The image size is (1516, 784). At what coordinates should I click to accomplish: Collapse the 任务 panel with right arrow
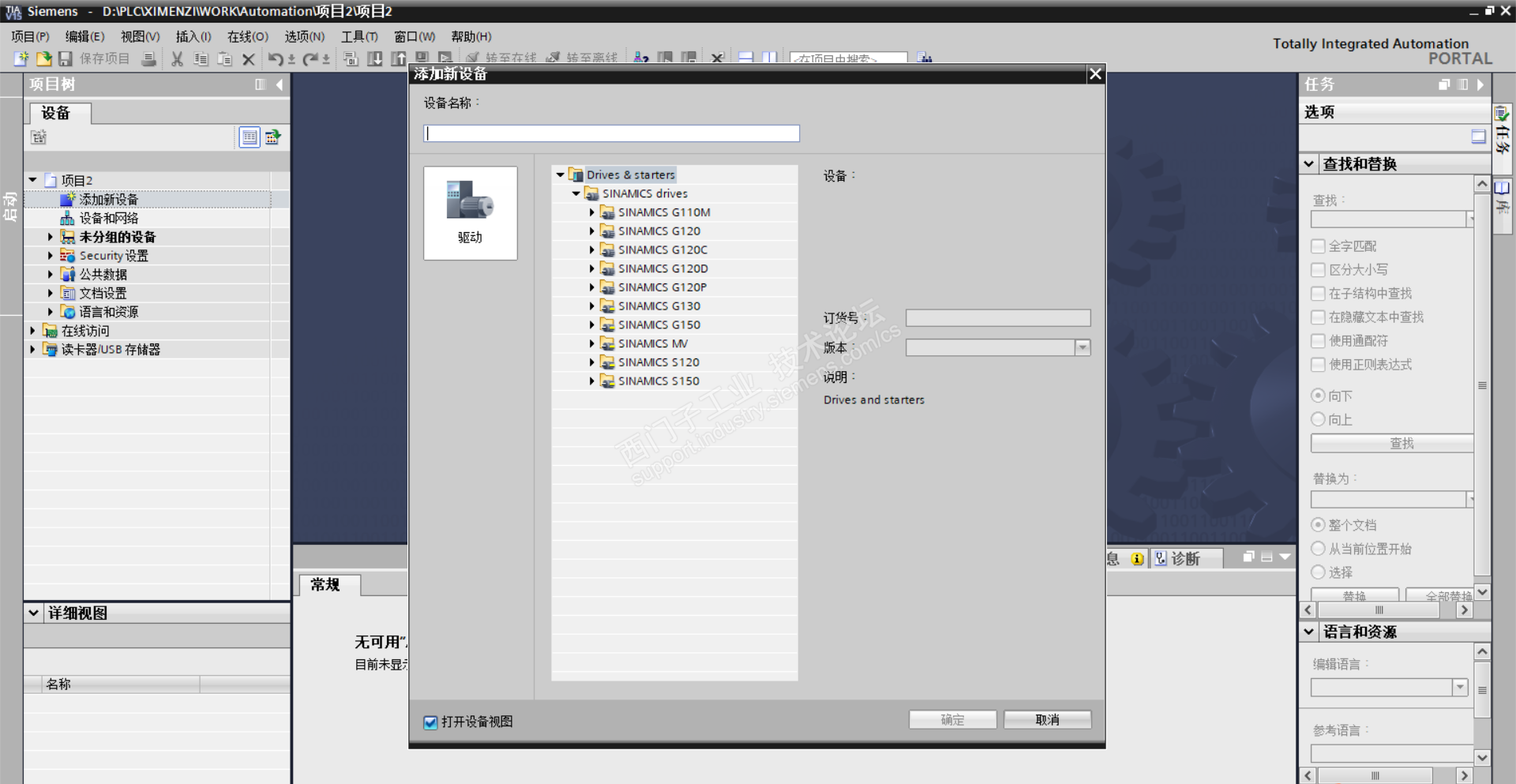tap(1480, 84)
